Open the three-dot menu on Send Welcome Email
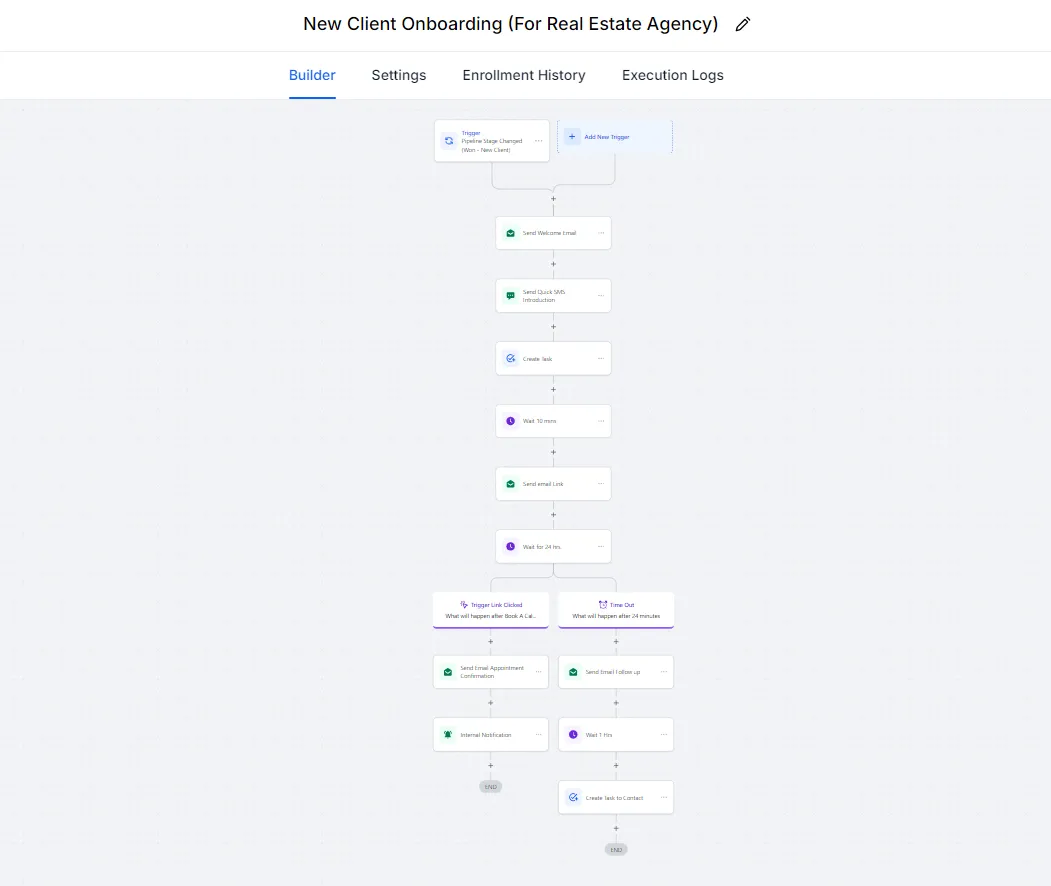Screen dimensions: 1051x886 point(601,233)
